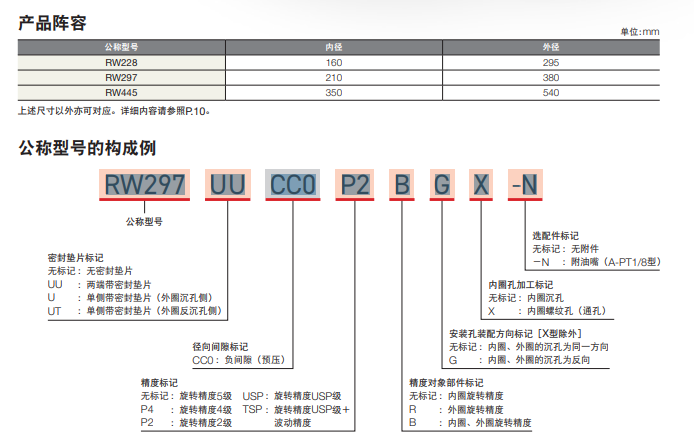Click the 外径 column header

point(551,47)
